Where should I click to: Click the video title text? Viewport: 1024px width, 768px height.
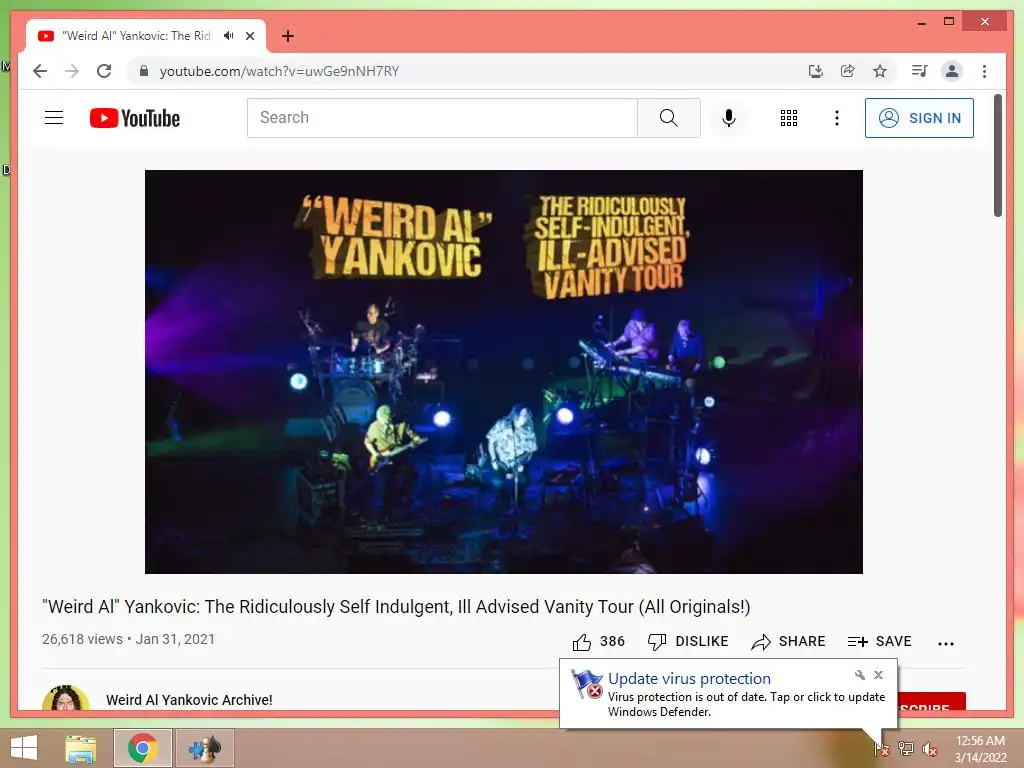tap(396, 607)
